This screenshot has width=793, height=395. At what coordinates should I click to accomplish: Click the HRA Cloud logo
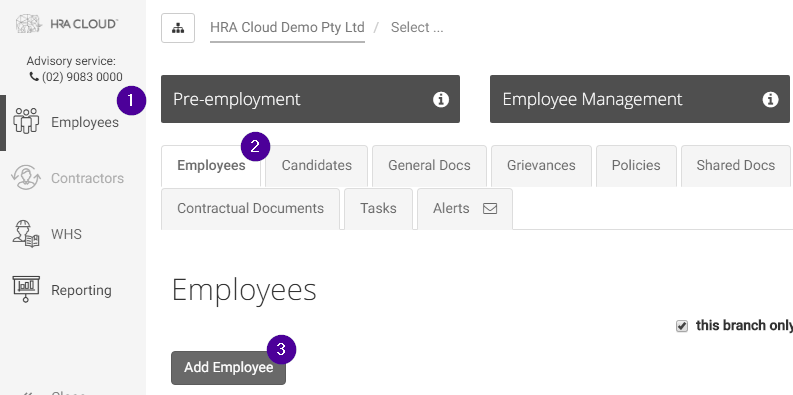[67, 24]
